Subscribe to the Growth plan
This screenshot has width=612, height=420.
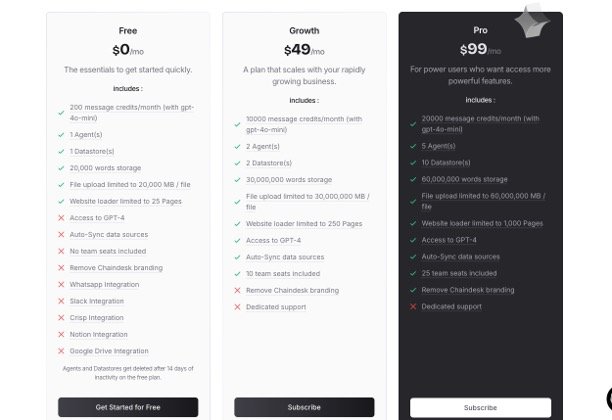pos(304,407)
